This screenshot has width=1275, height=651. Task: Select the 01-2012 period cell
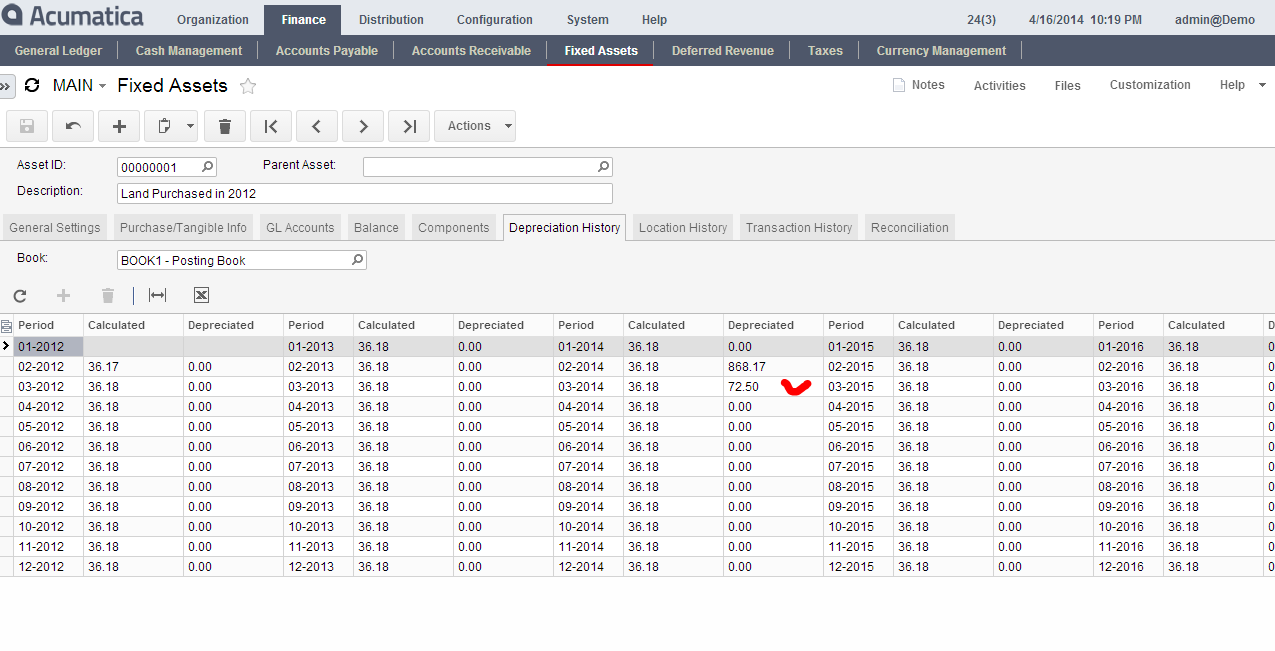pyautogui.click(x=48, y=347)
